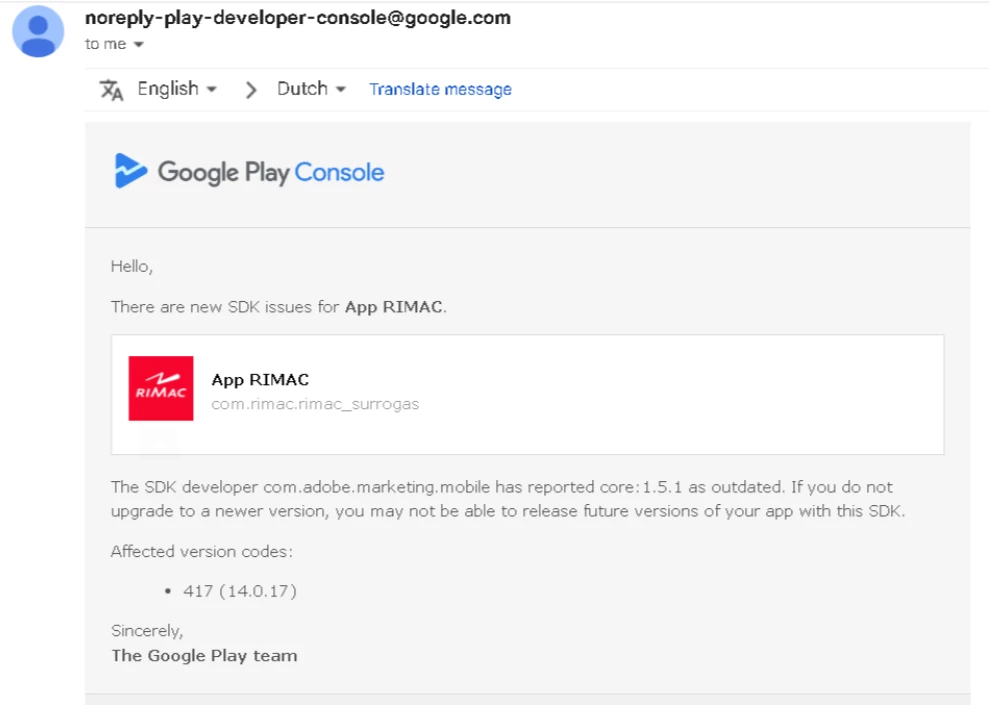This screenshot has width=989, height=705.
Task: Click the sender profile avatar
Action: click(38, 32)
